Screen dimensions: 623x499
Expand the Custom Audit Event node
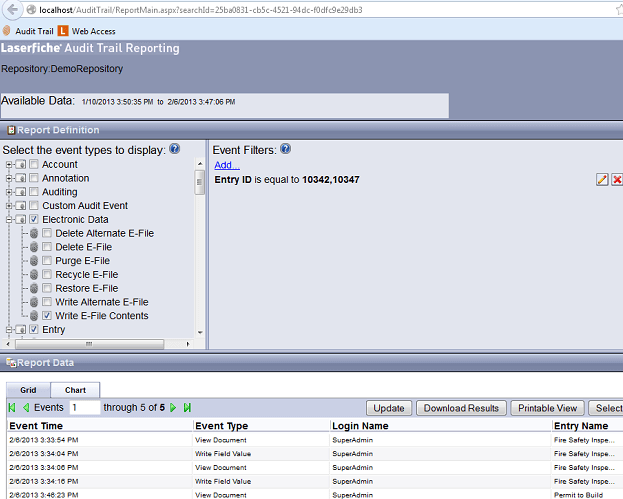click(9, 206)
